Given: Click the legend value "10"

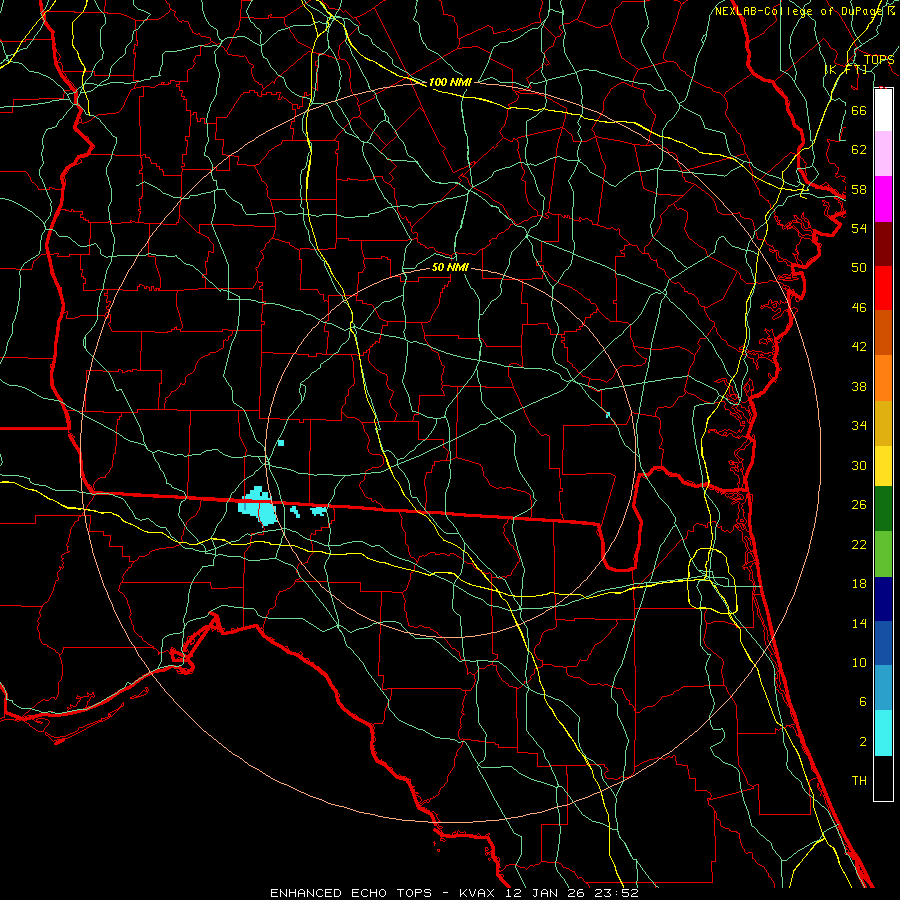Looking at the screenshot, I should (x=859, y=663).
